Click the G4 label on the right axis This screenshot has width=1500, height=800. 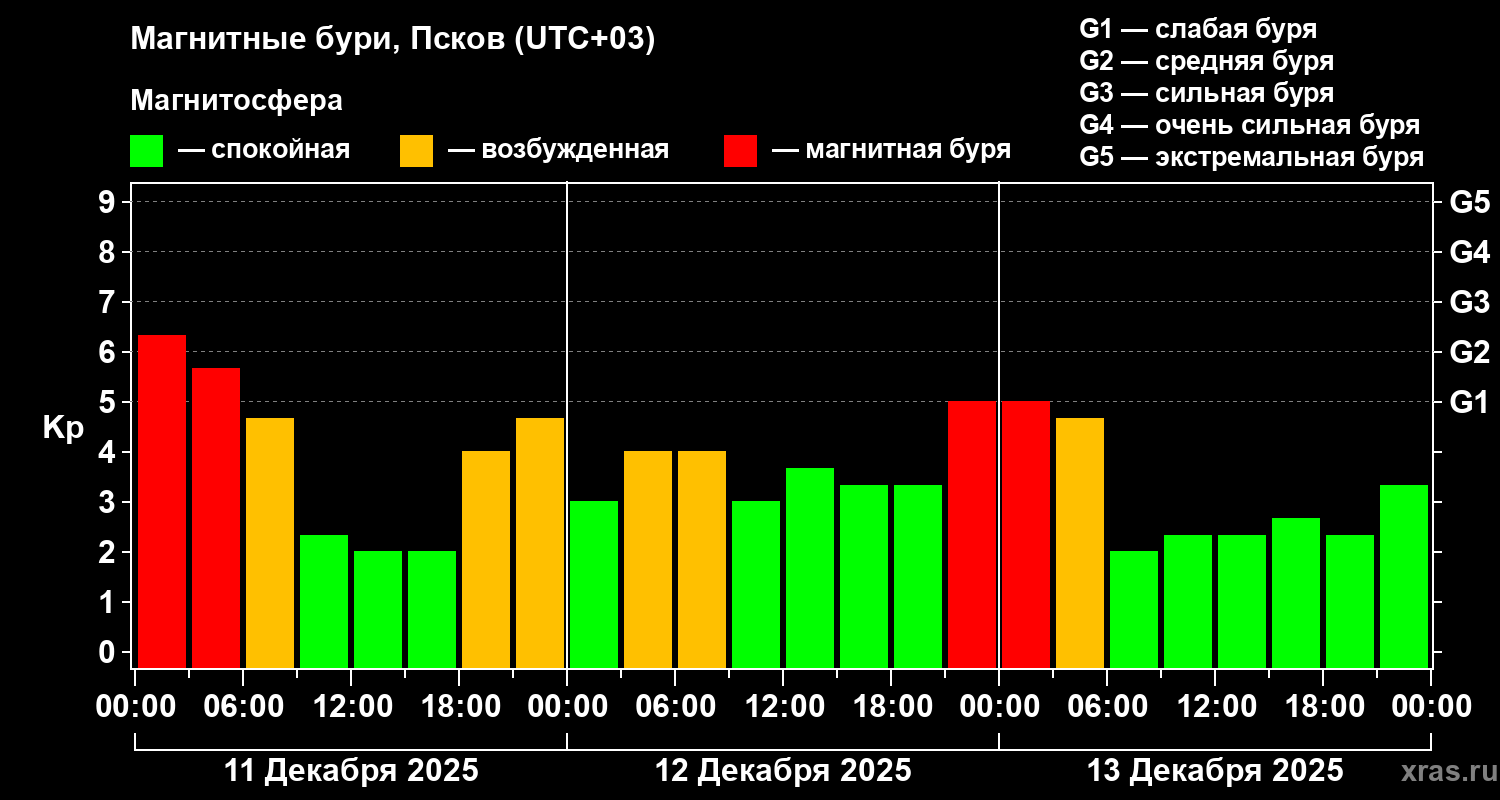click(x=1469, y=252)
